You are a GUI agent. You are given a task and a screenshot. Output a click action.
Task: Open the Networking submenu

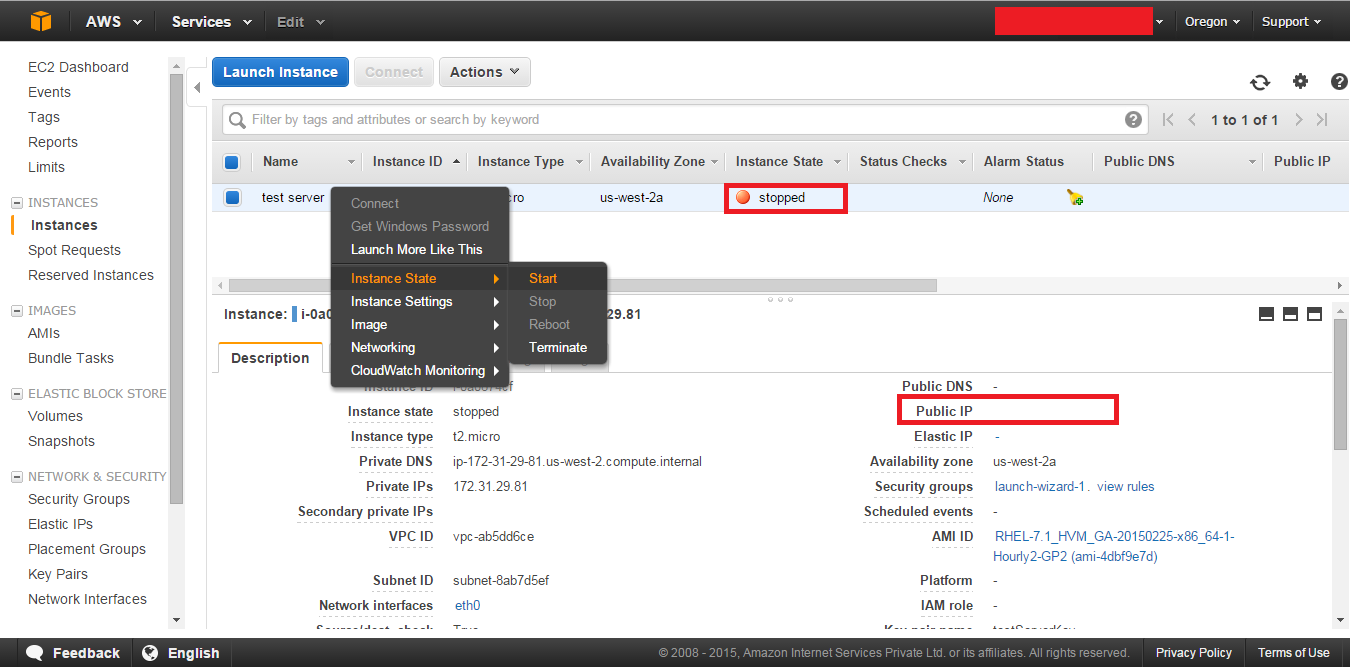(420, 347)
